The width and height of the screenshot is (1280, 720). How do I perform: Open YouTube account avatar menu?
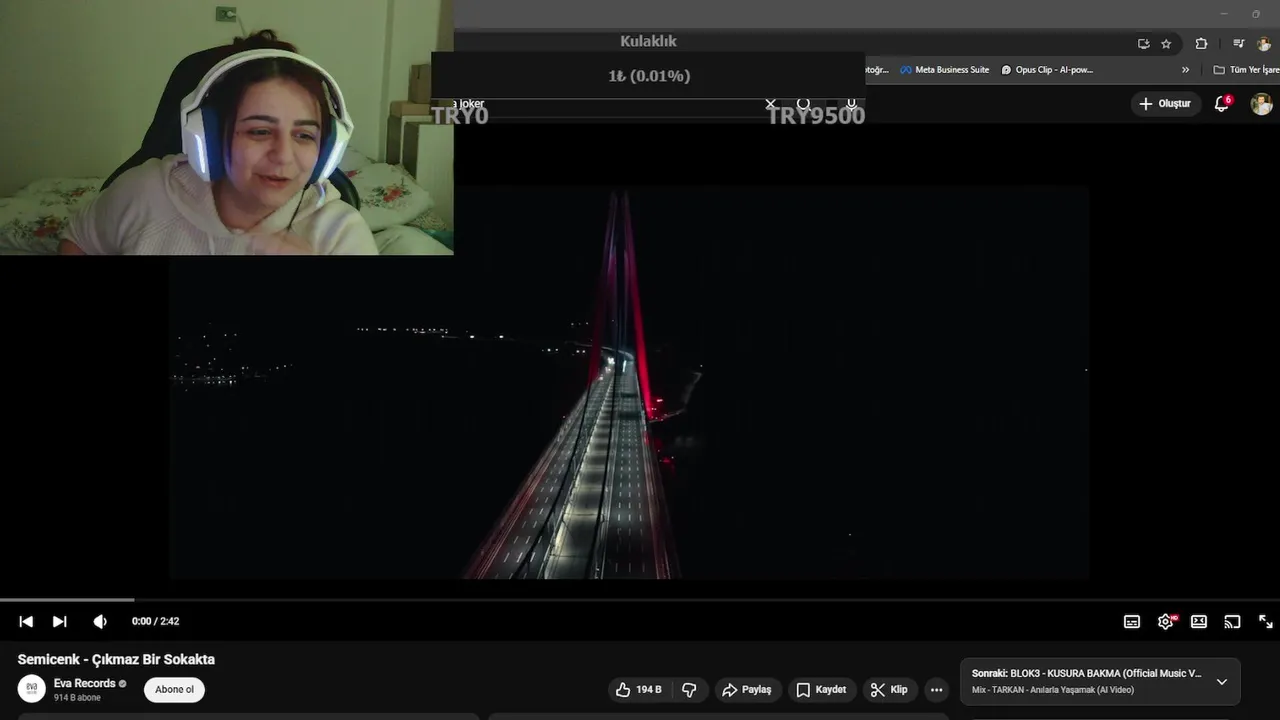point(1262,103)
